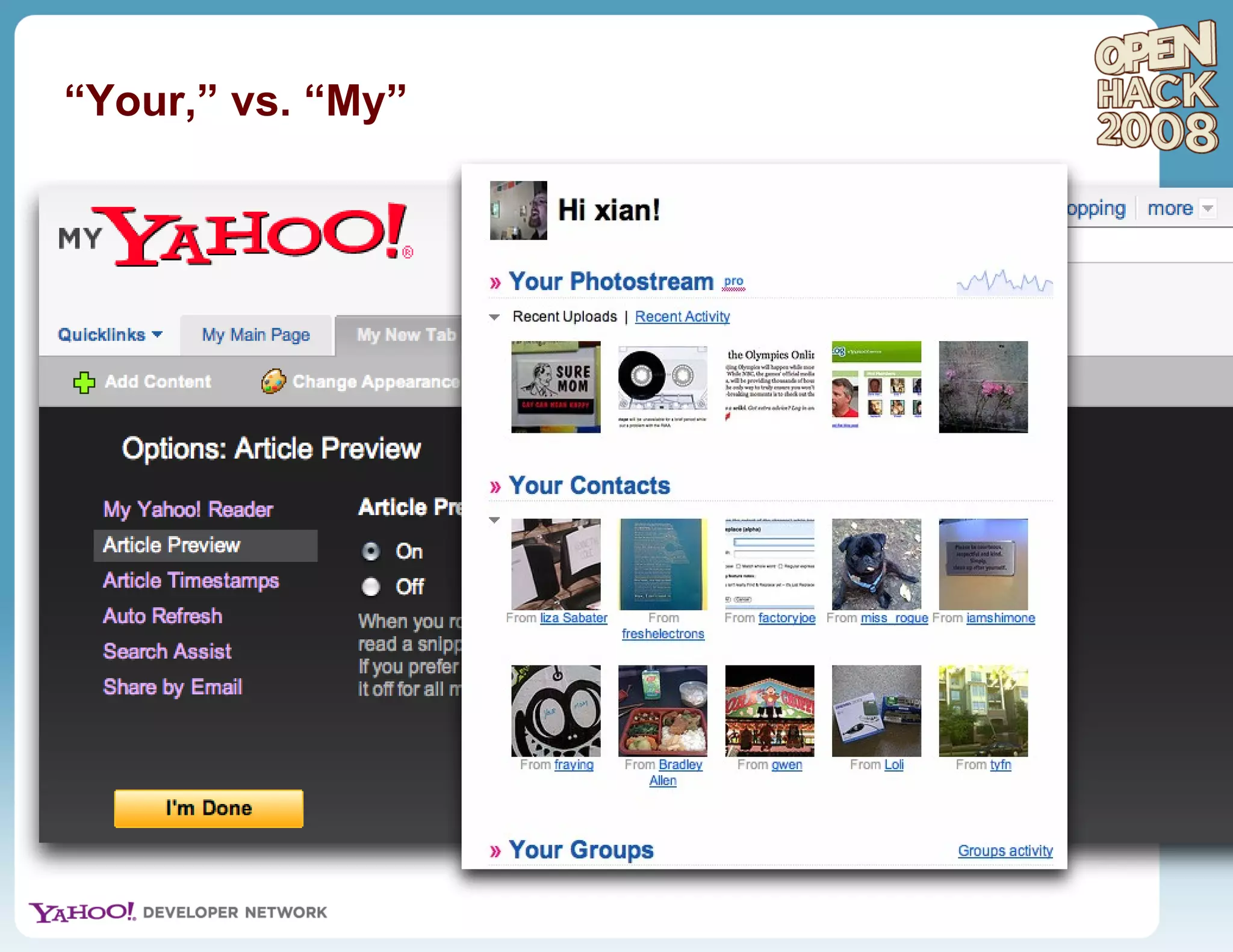Open Loli profile link

point(893,765)
